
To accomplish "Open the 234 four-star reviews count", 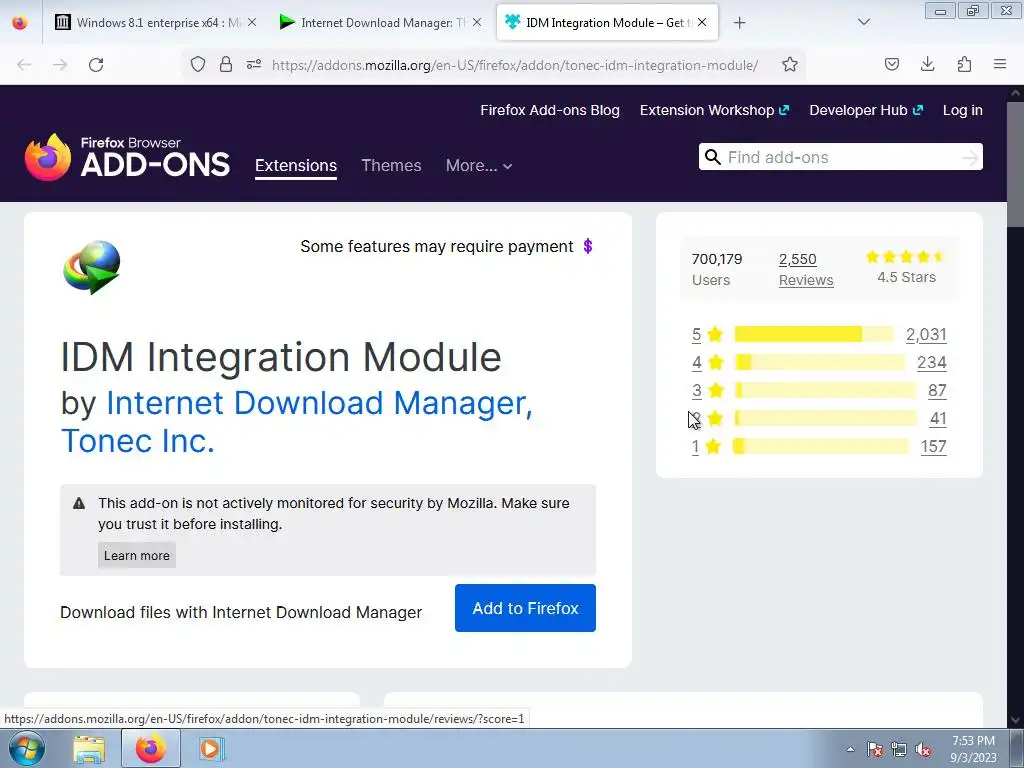I will [x=932, y=362].
